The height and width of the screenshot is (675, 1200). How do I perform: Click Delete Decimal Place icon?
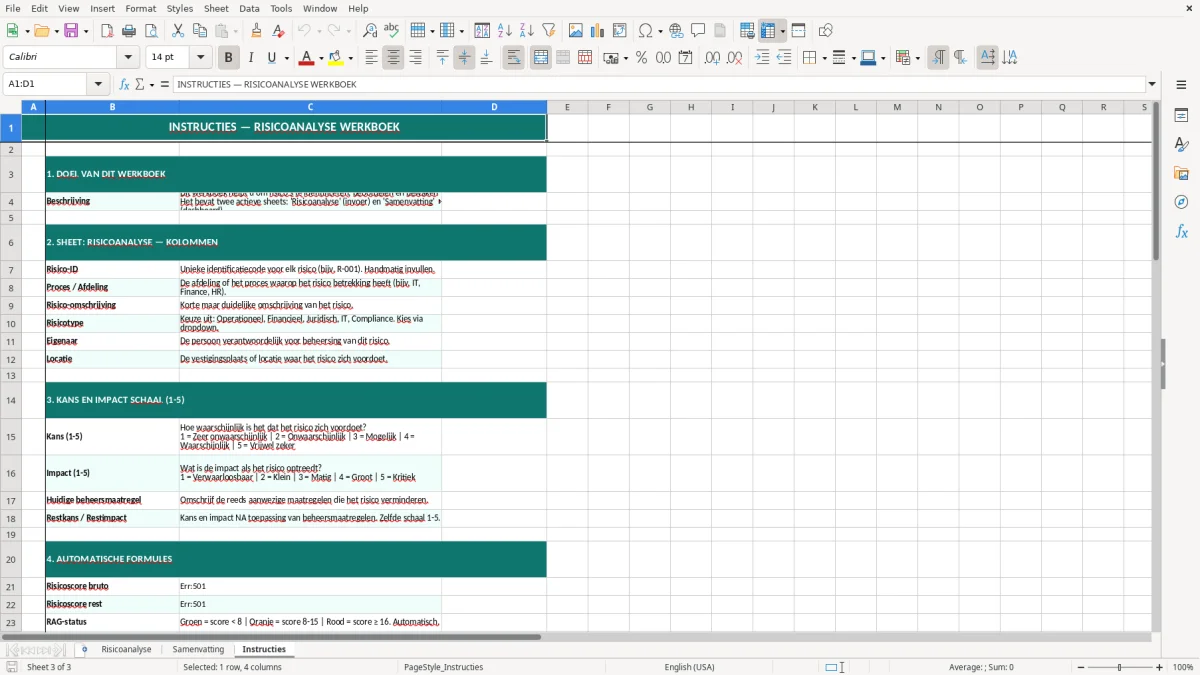pyautogui.click(x=734, y=58)
